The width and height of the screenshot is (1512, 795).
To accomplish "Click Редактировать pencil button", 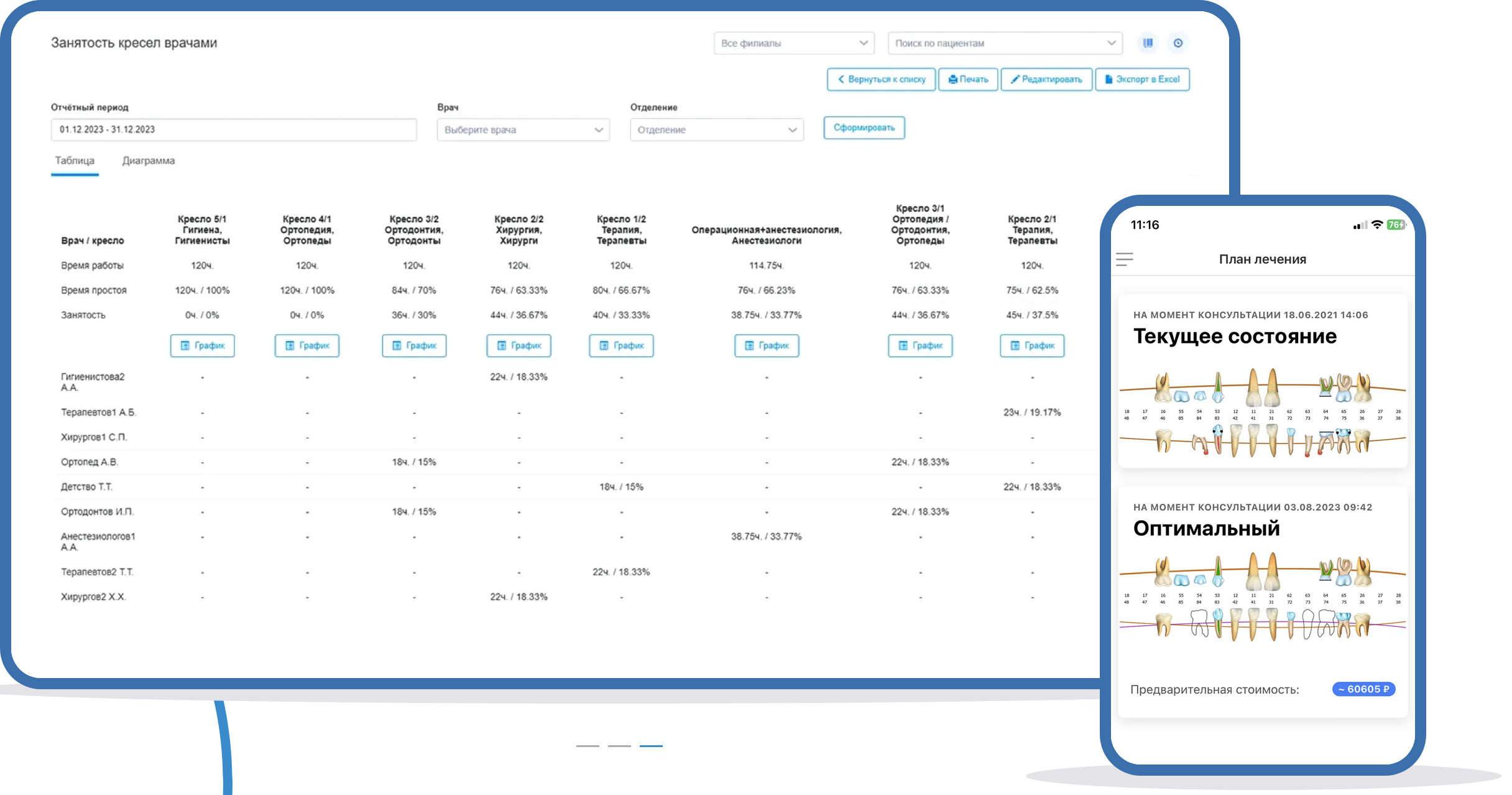I will click(x=1046, y=80).
